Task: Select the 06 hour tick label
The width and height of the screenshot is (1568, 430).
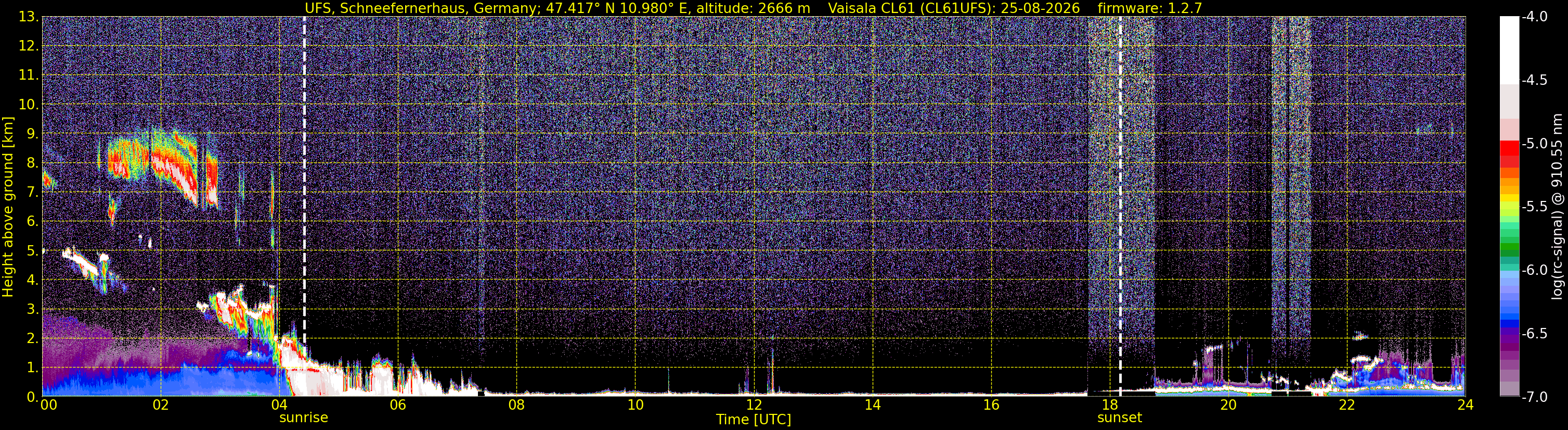Action: (x=397, y=405)
